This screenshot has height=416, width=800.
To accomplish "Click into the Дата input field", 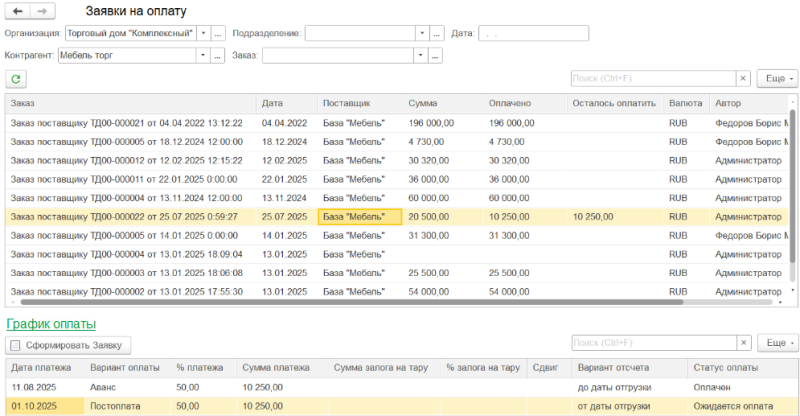I will (x=533, y=33).
